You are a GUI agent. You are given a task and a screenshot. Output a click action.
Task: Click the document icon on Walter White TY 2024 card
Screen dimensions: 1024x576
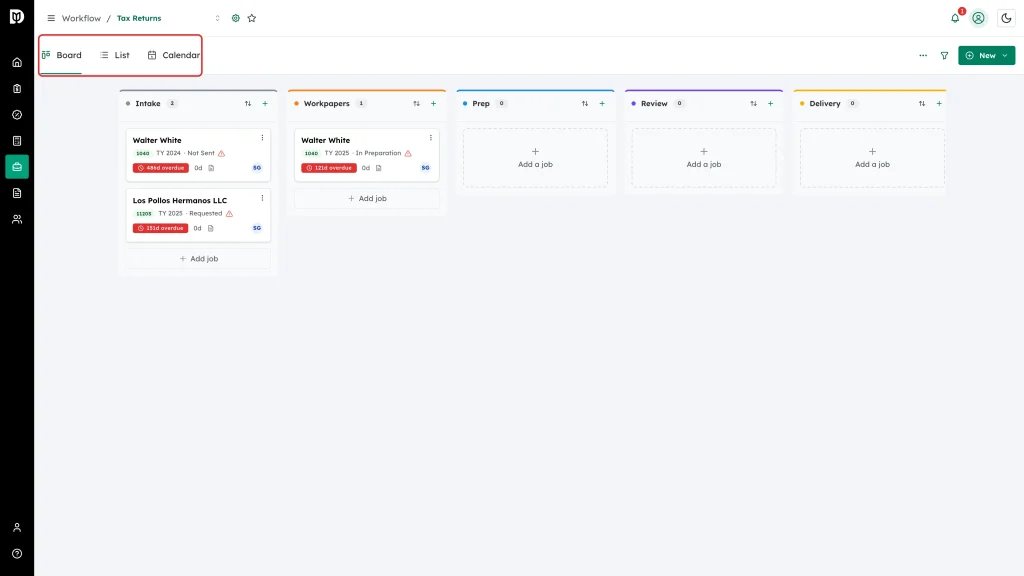(x=211, y=168)
